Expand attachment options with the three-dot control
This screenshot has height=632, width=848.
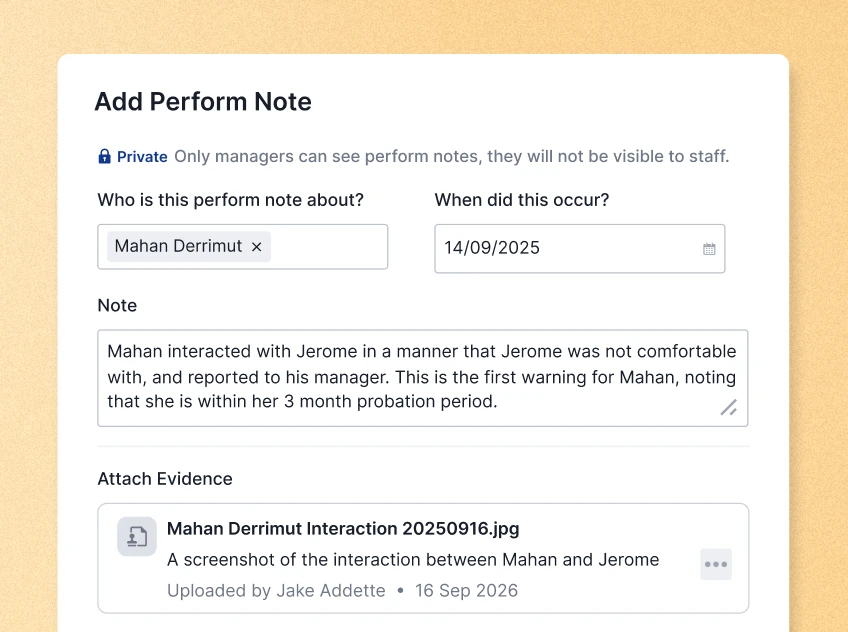point(716,564)
